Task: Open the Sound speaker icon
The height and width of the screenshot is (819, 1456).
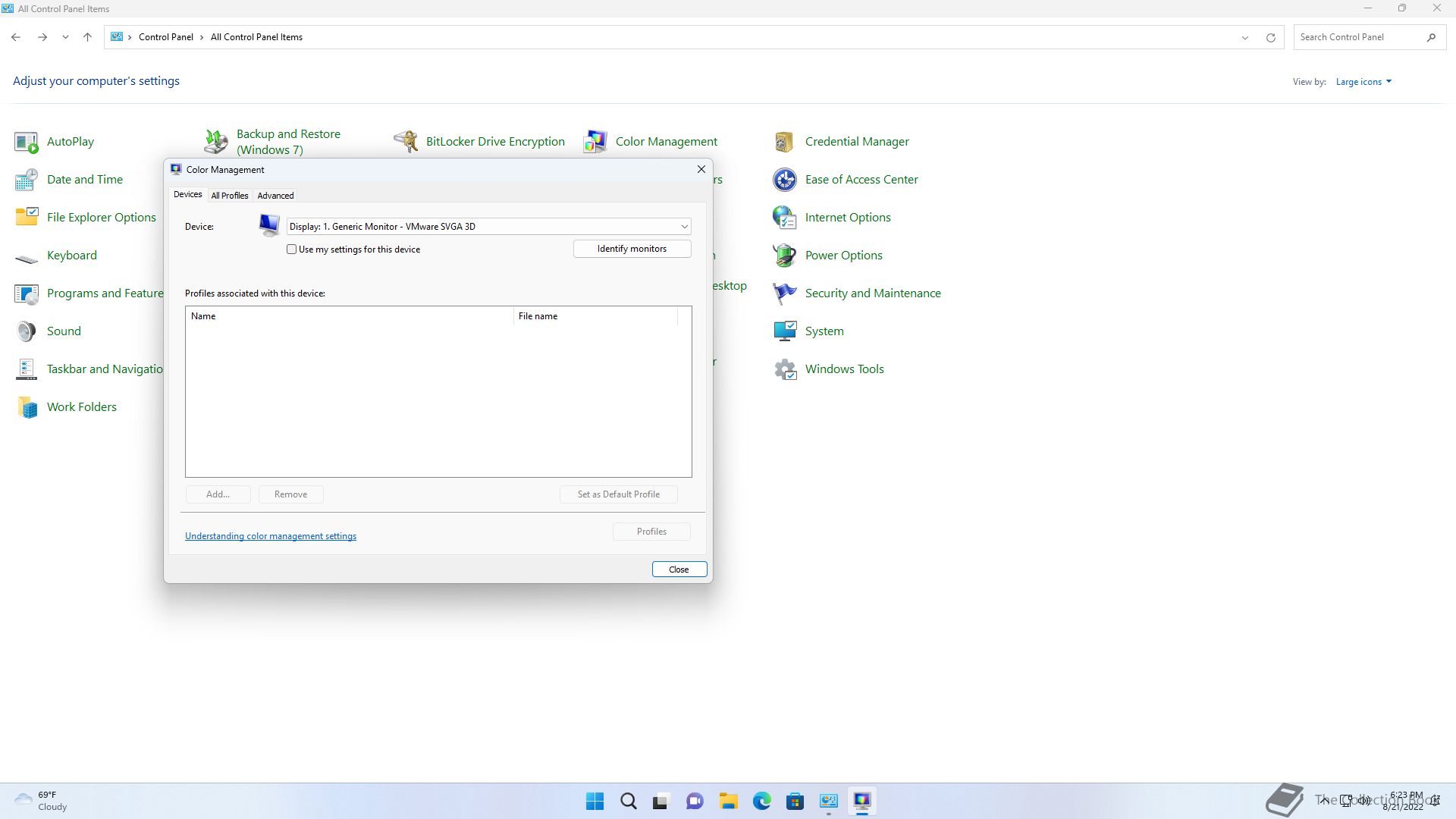Action: (x=27, y=331)
